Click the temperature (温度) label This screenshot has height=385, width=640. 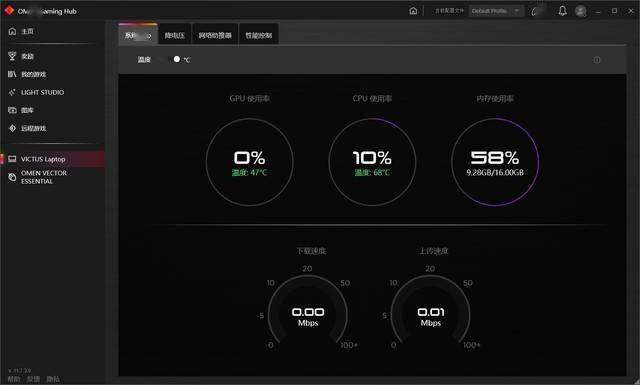144,60
